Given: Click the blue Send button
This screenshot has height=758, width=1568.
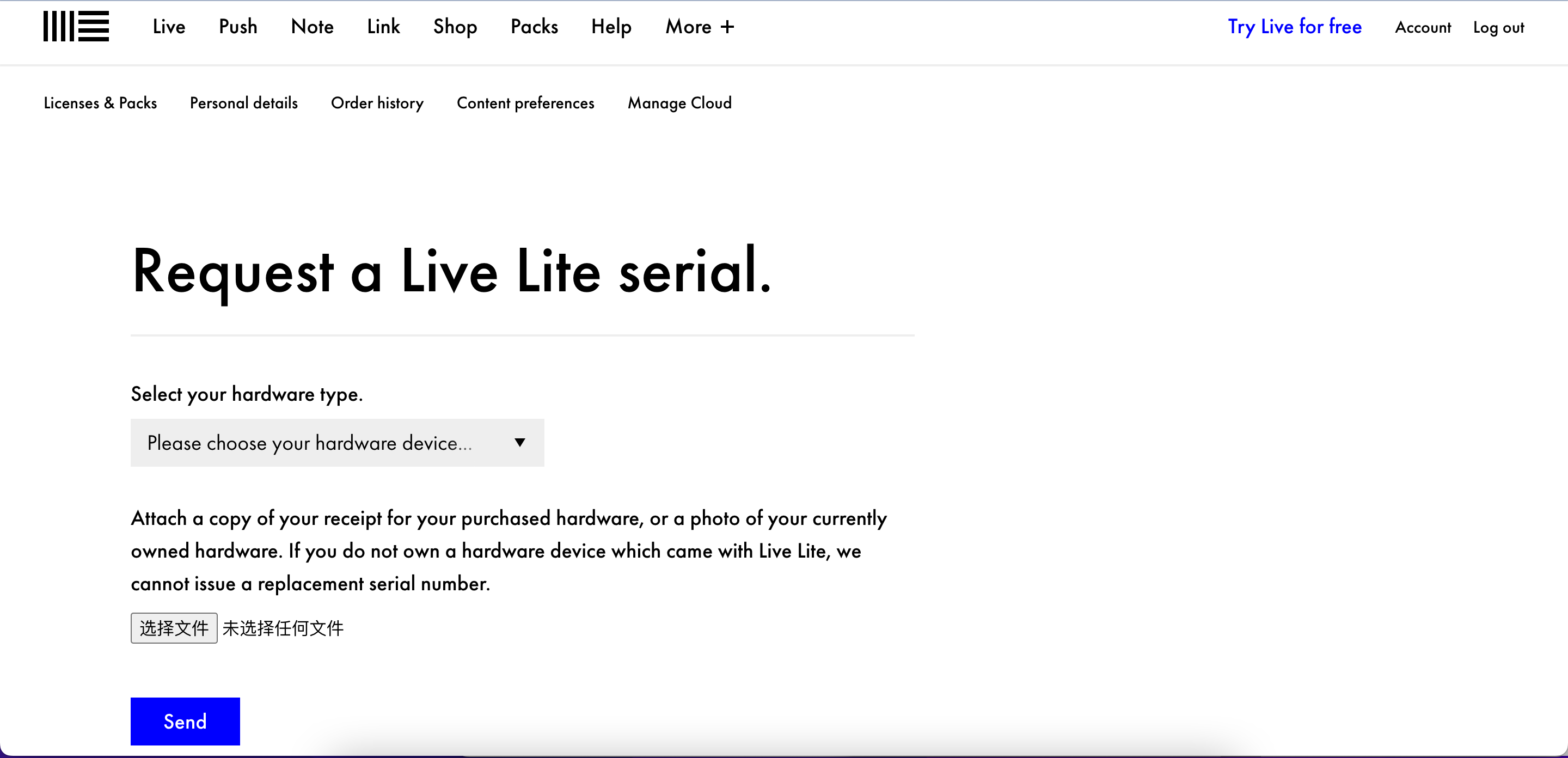Looking at the screenshot, I should (x=185, y=721).
